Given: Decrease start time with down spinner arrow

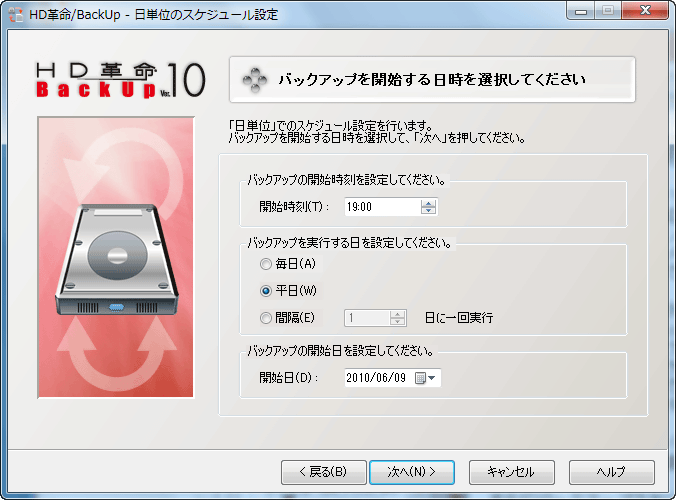Looking at the screenshot, I should tap(428, 211).
